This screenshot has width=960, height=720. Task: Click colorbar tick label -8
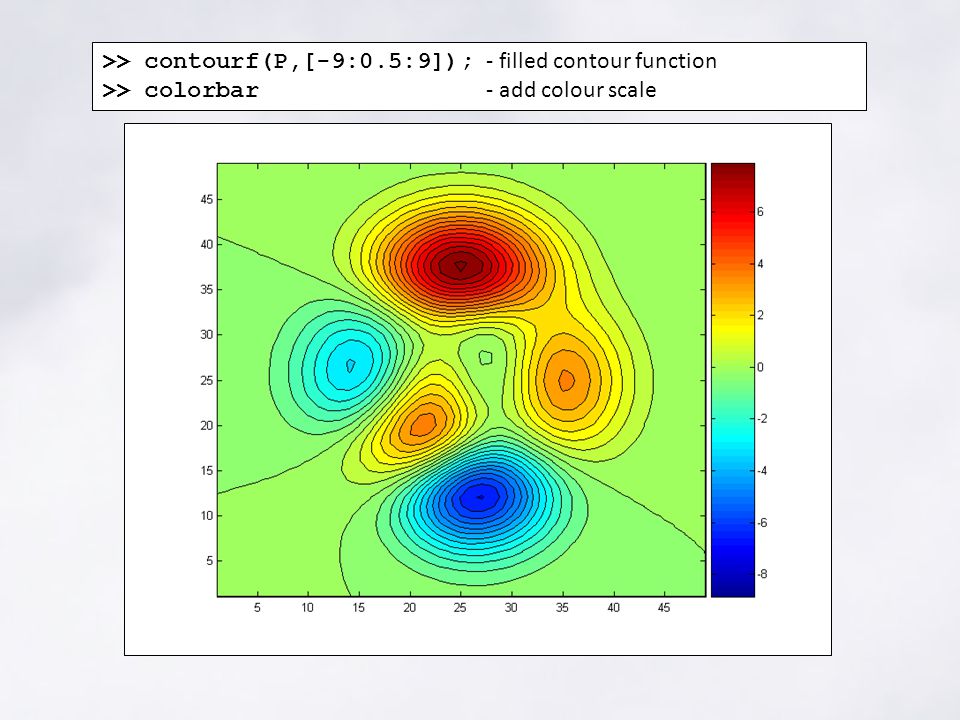(762, 574)
